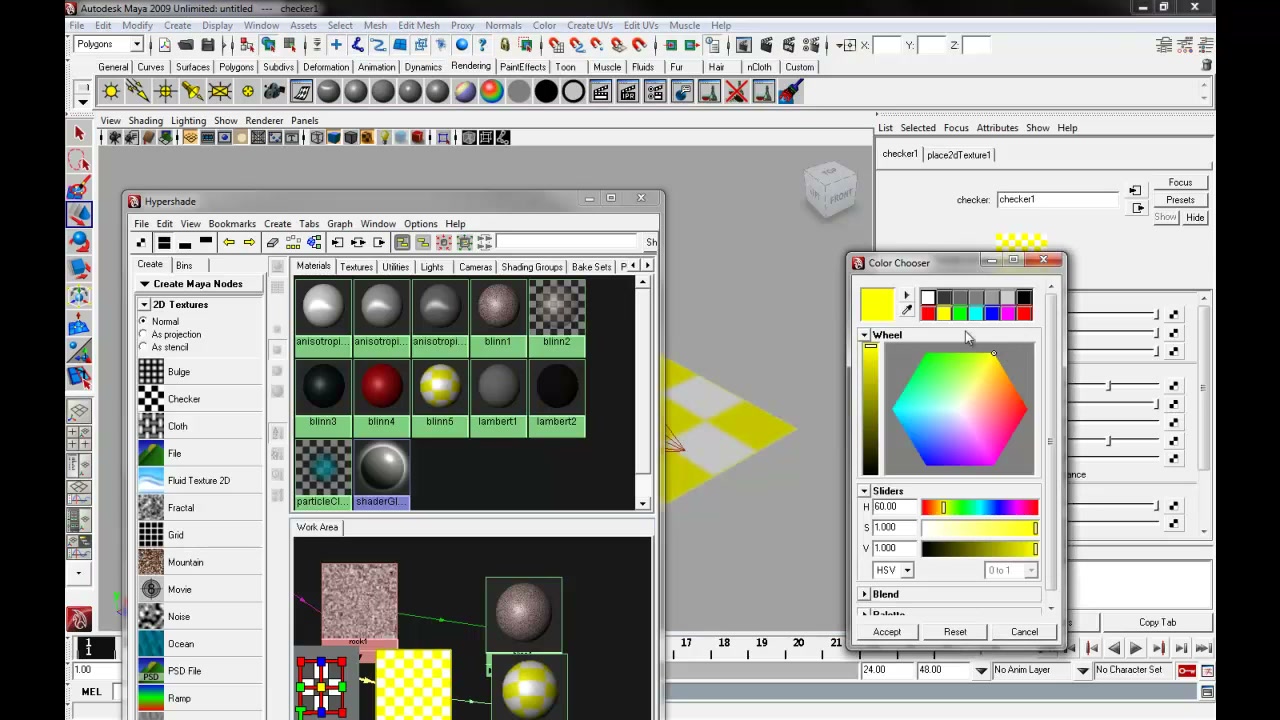The height and width of the screenshot is (720, 1280).
Task: Expand the Blend section
Action: point(864,594)
